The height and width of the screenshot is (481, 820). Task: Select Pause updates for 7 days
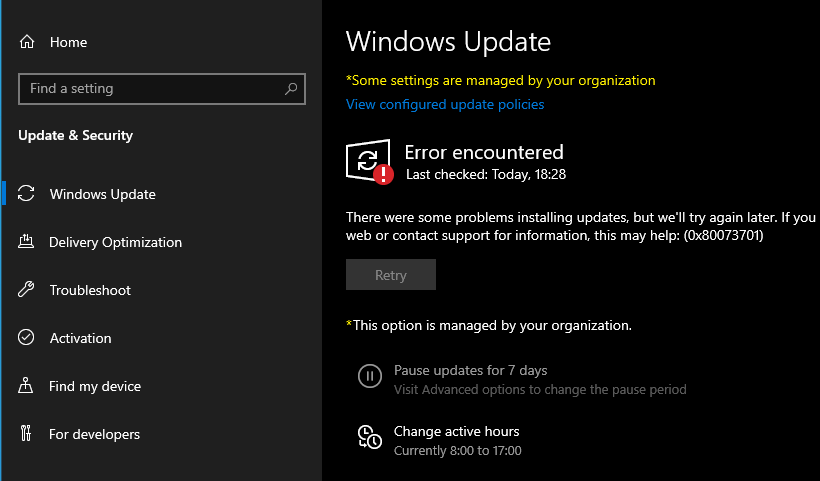pos(471,370)
